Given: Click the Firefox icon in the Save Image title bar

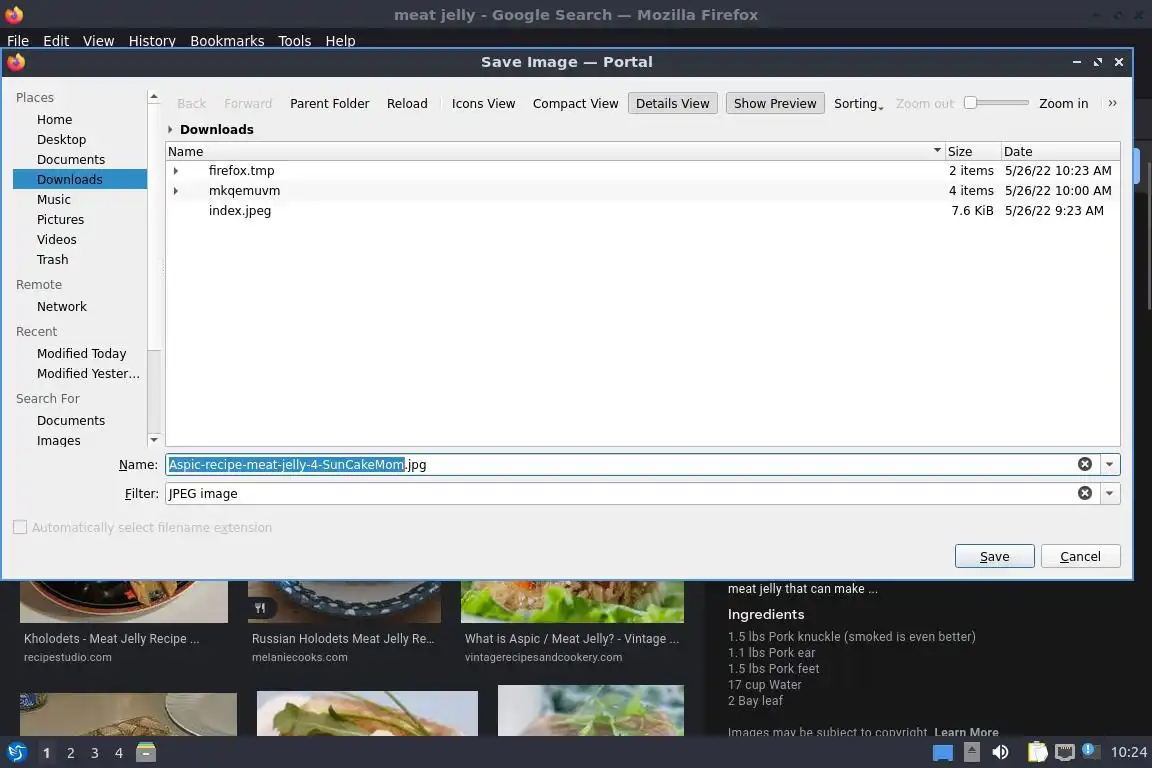Looking at the screenshot, I should pos(16,62).
